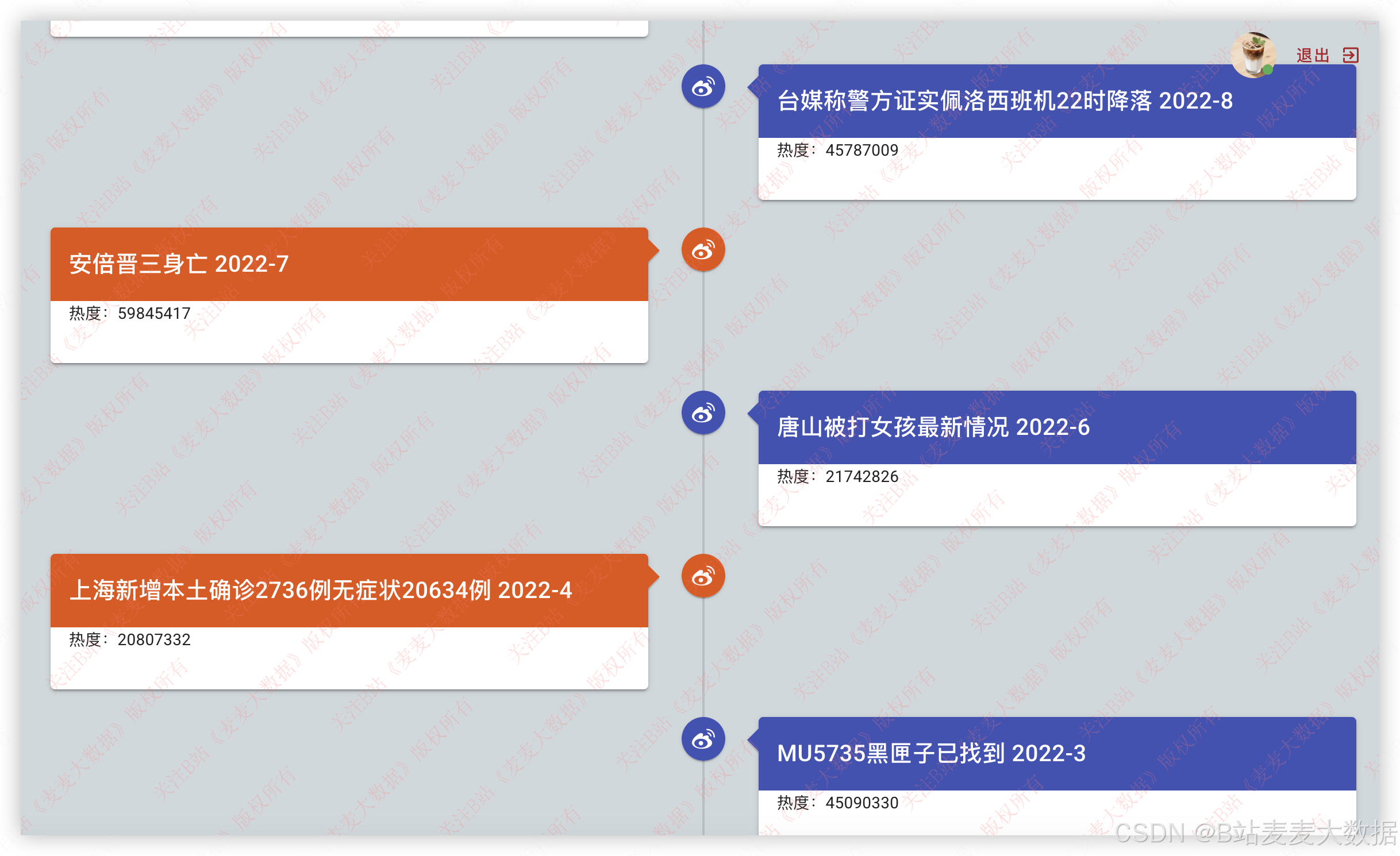Click the logout arrow icon

pos(1351,55)
